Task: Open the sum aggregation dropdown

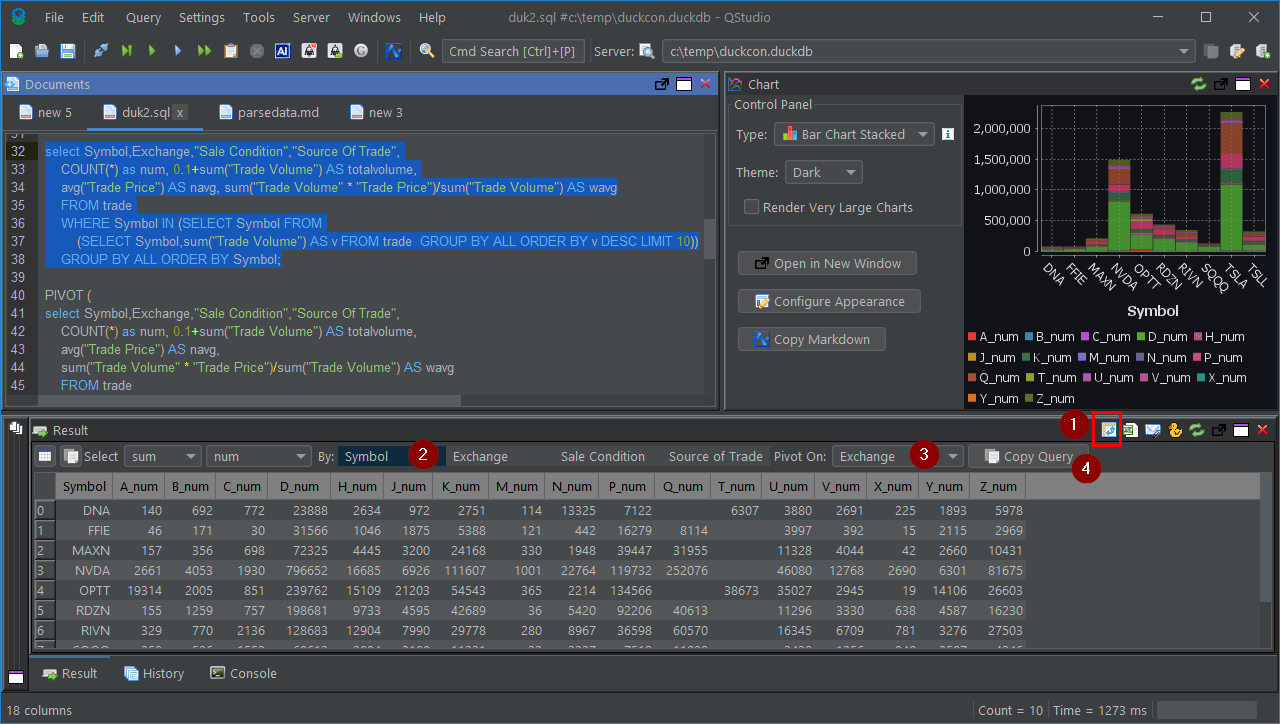Action: pyautogui.click(x=163, y=456)
